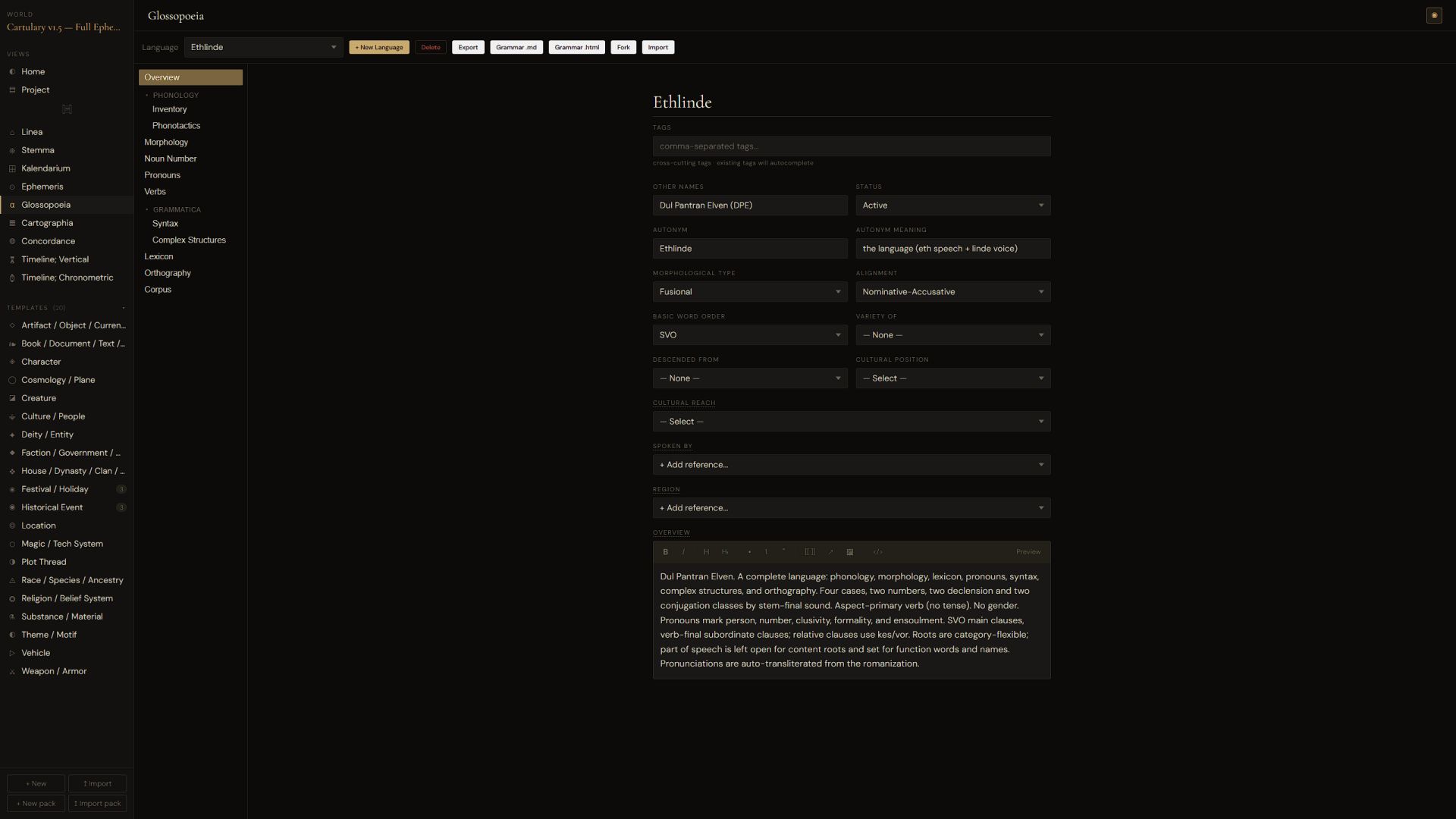The width and height of the screenshot is (1456, 819).
Task: Open the Timeline; Vertical hourglass icon
Action: click(12, 260)
